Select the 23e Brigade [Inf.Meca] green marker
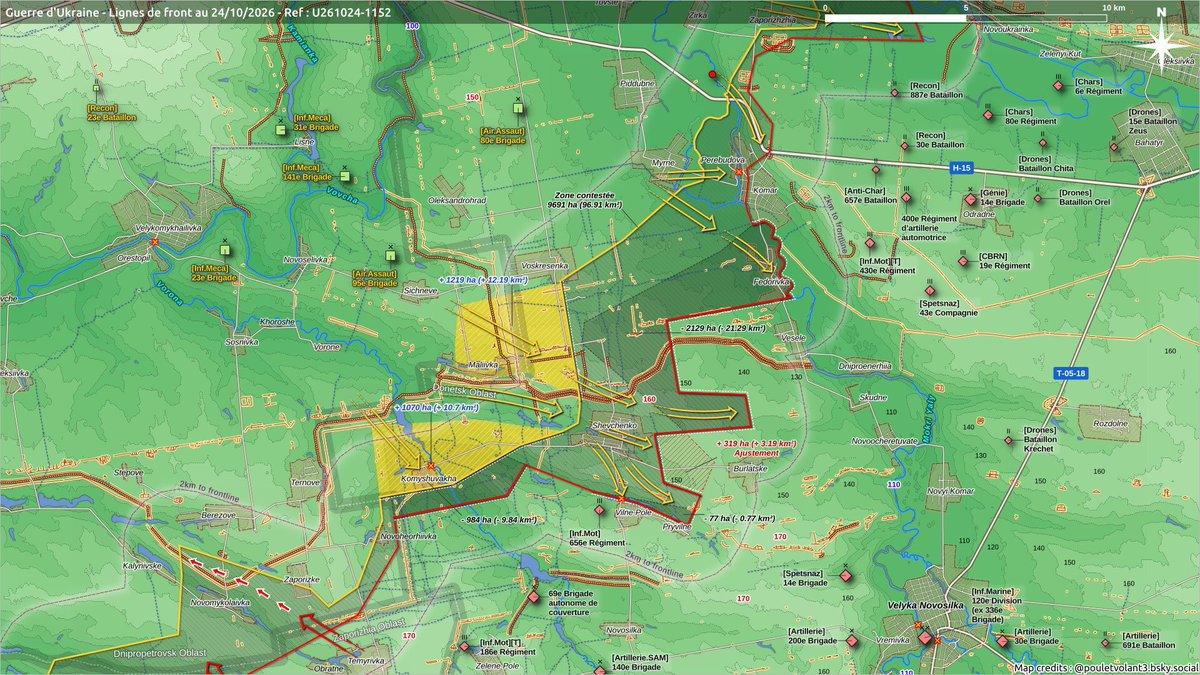Image resolution: width=1200 pixels, height=675 pixels. click(x=224, y=251)
